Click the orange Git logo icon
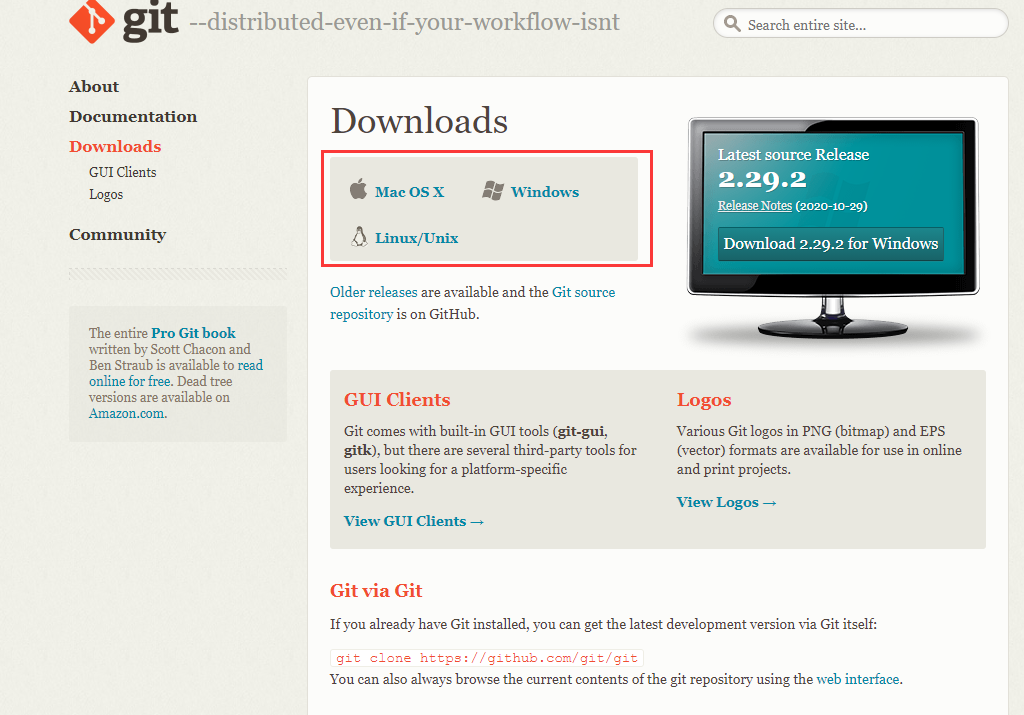Viewport: 1024px width, 715px height. click(x=91, y=22)
